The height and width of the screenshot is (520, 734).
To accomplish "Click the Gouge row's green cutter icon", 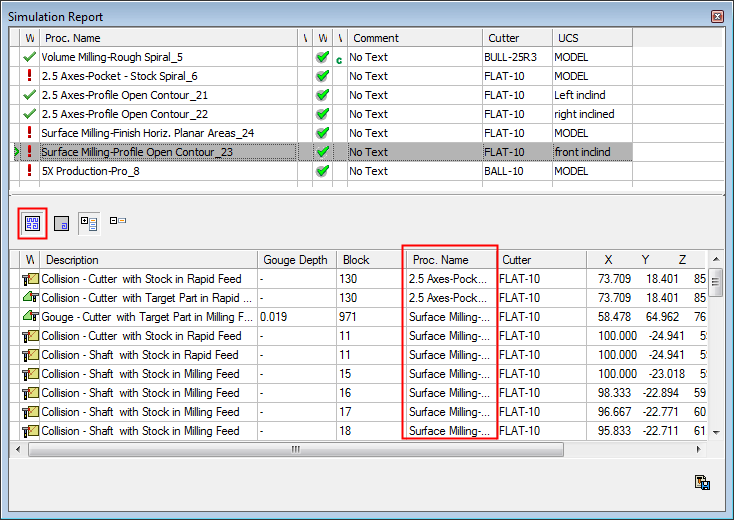I will click(x=29, y=317).
